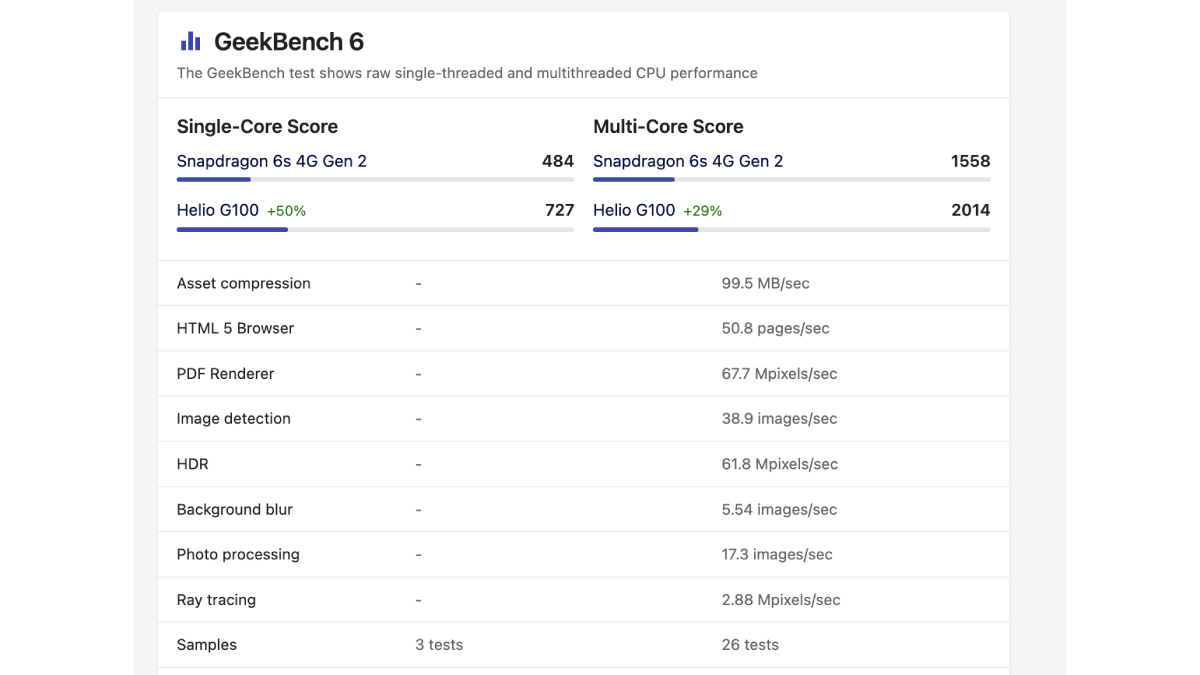Select the Ray tracing row

[583, 600]
